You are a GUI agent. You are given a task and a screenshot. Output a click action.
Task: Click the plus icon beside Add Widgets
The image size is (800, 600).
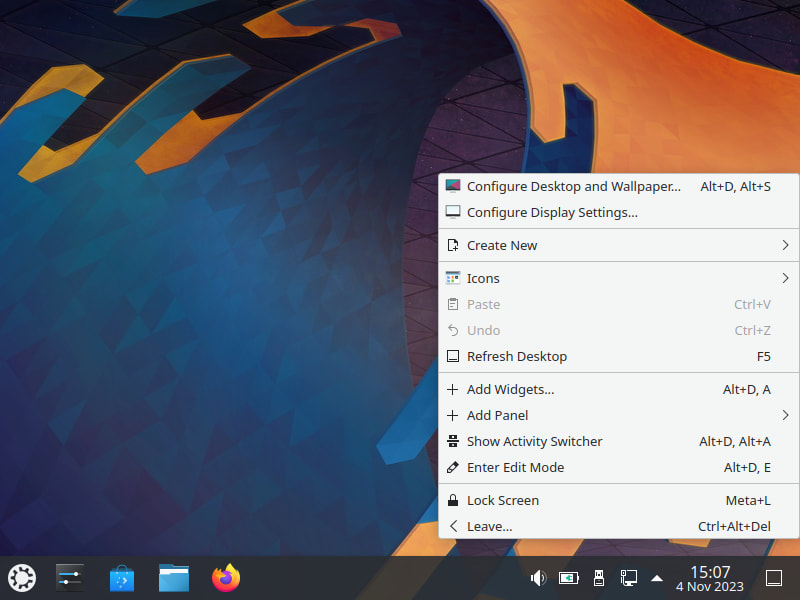tap(452, 390)
